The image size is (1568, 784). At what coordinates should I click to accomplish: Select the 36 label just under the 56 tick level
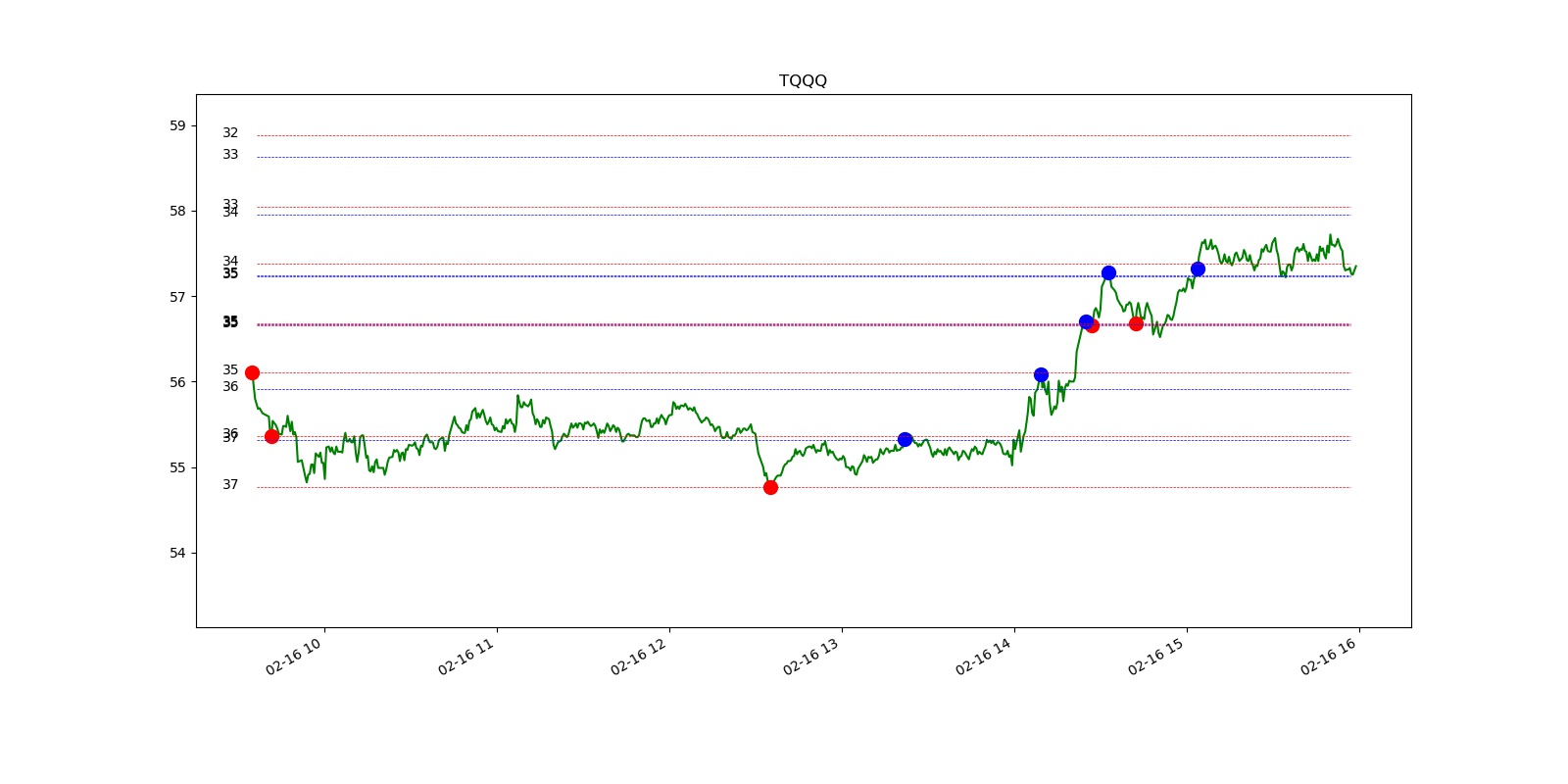pos(230,386)
